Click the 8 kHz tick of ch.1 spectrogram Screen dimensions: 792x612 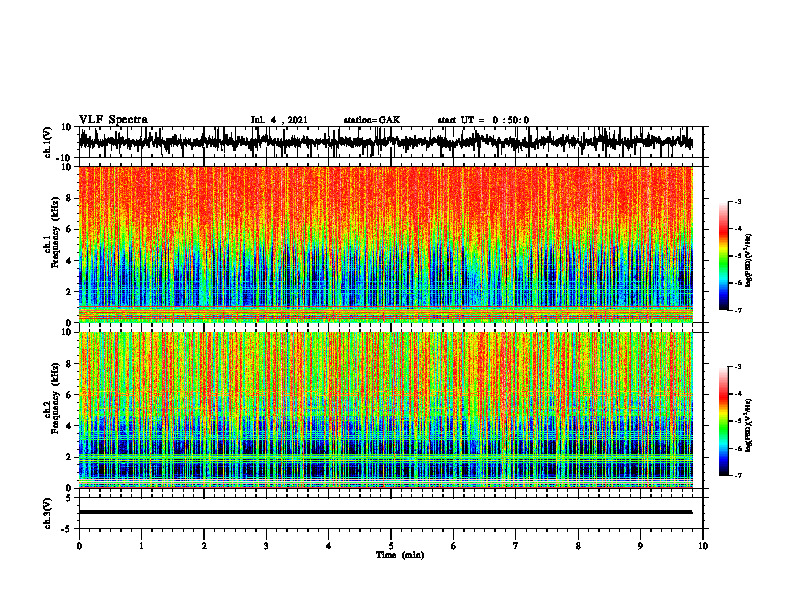tap(69, 198)
